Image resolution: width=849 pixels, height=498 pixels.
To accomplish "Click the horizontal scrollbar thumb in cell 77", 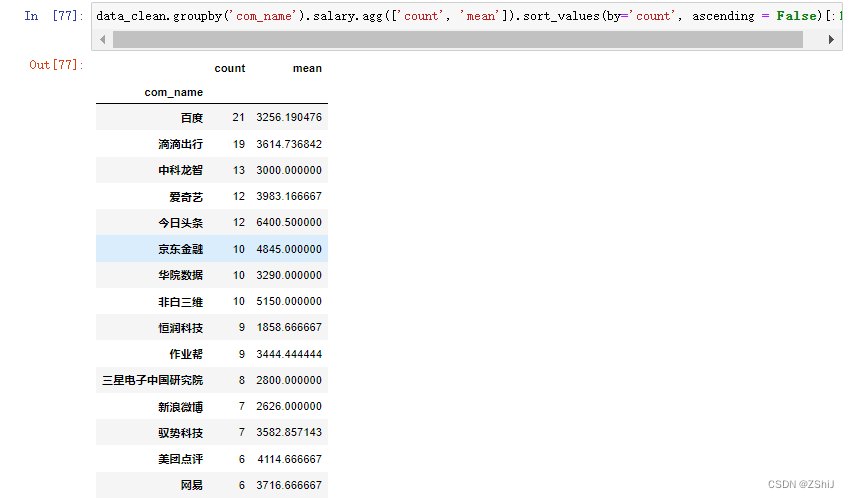I will click(458, 40).
